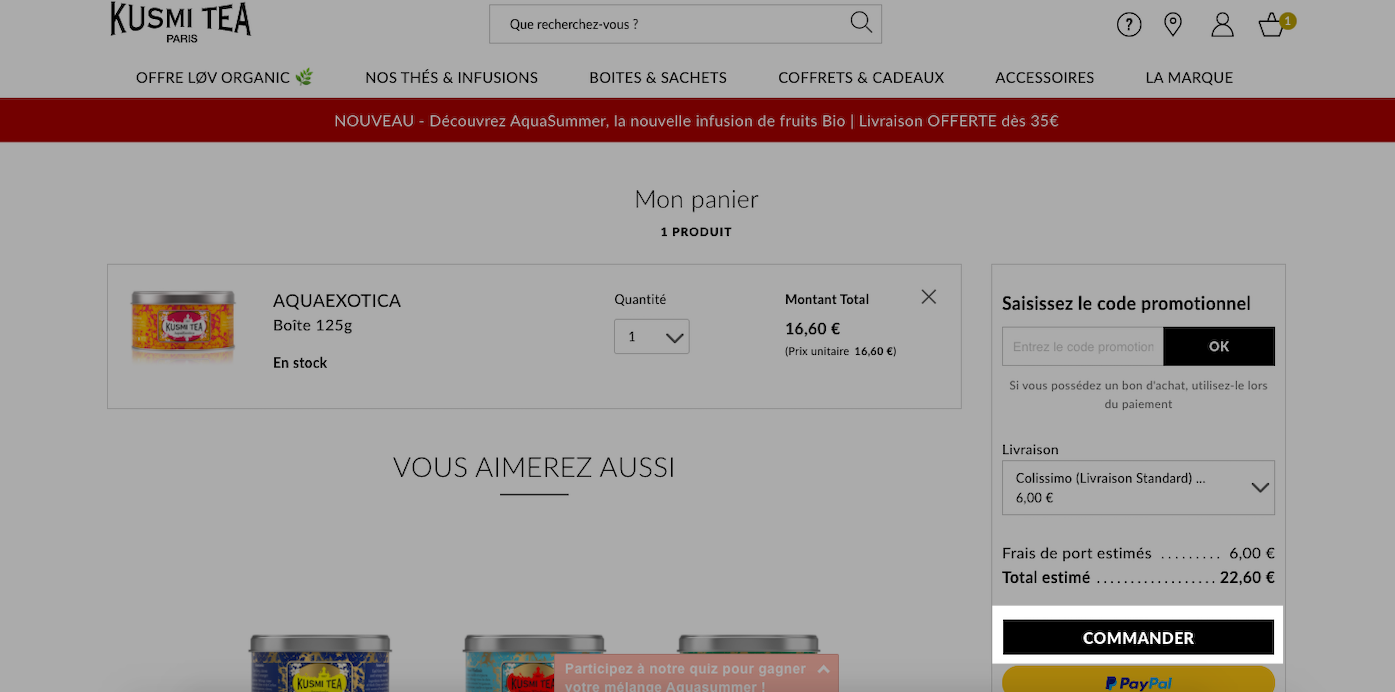Open OFFRE LØV ORGANIC menu
The height and width of the screenshot is (692, 1395).
[x=225, y=77]
